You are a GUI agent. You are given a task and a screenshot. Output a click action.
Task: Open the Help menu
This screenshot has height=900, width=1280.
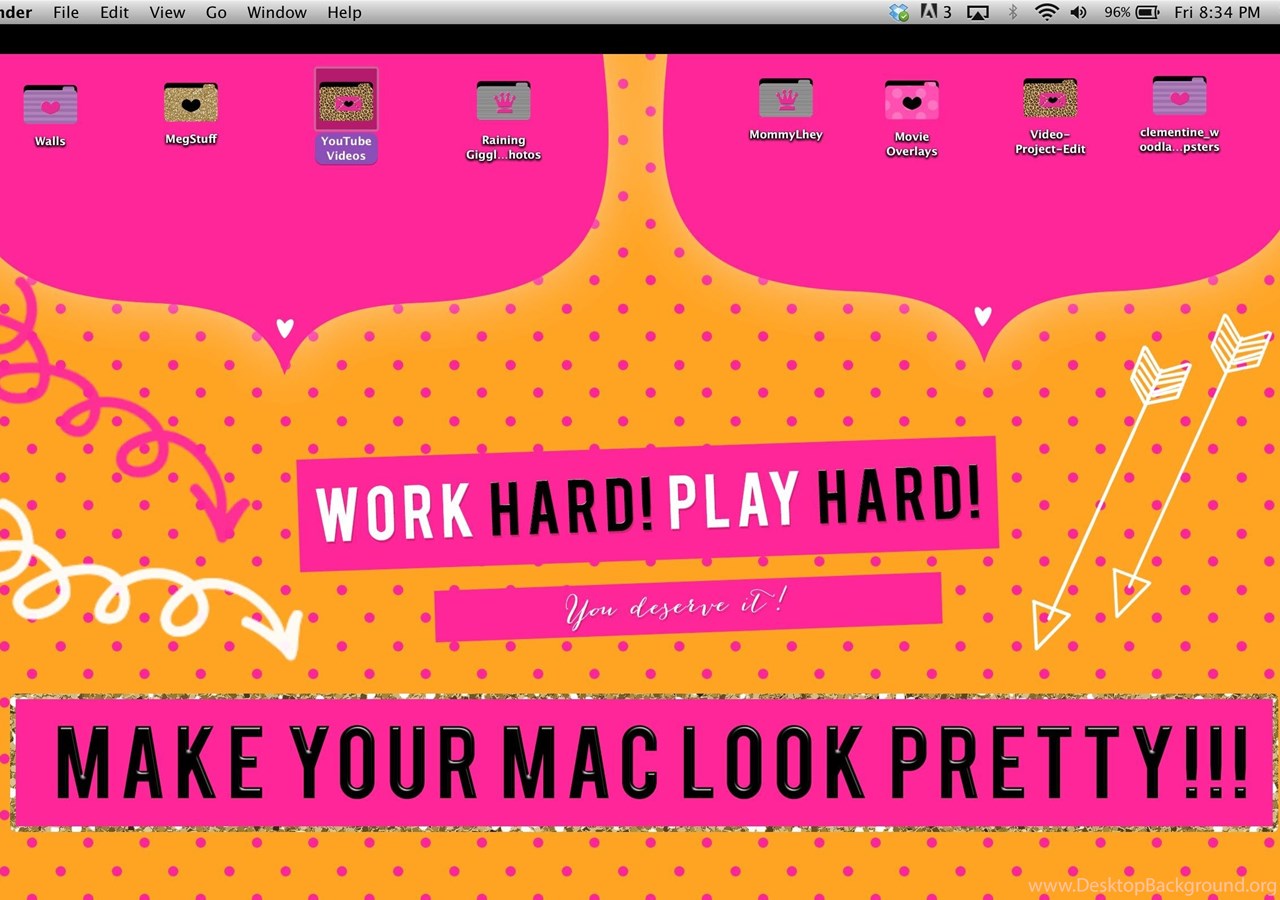pos(344,12)
